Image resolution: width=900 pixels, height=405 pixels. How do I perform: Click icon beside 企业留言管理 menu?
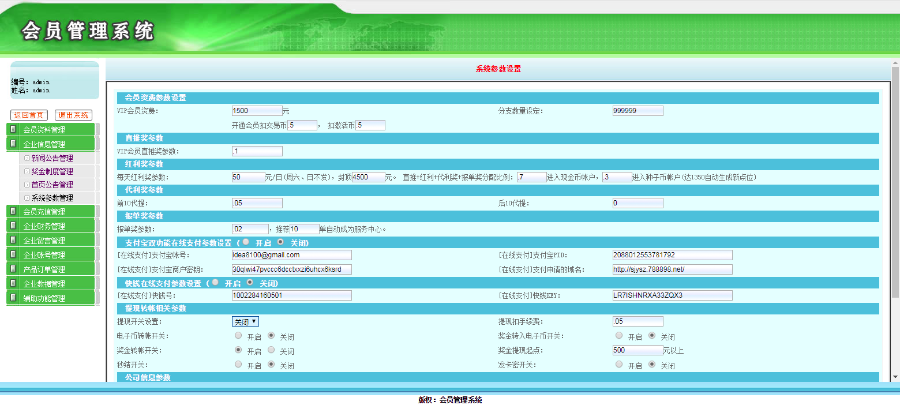[x=13, y=240]
